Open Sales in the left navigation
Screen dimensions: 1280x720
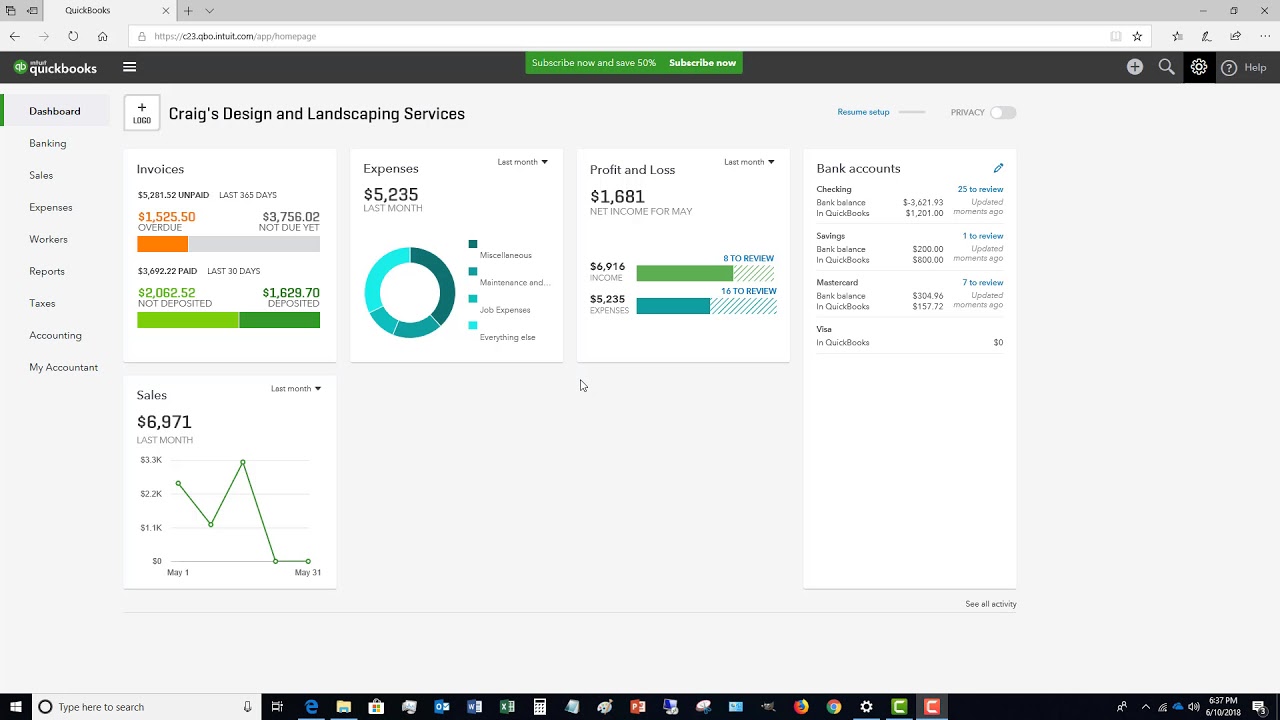41,175
